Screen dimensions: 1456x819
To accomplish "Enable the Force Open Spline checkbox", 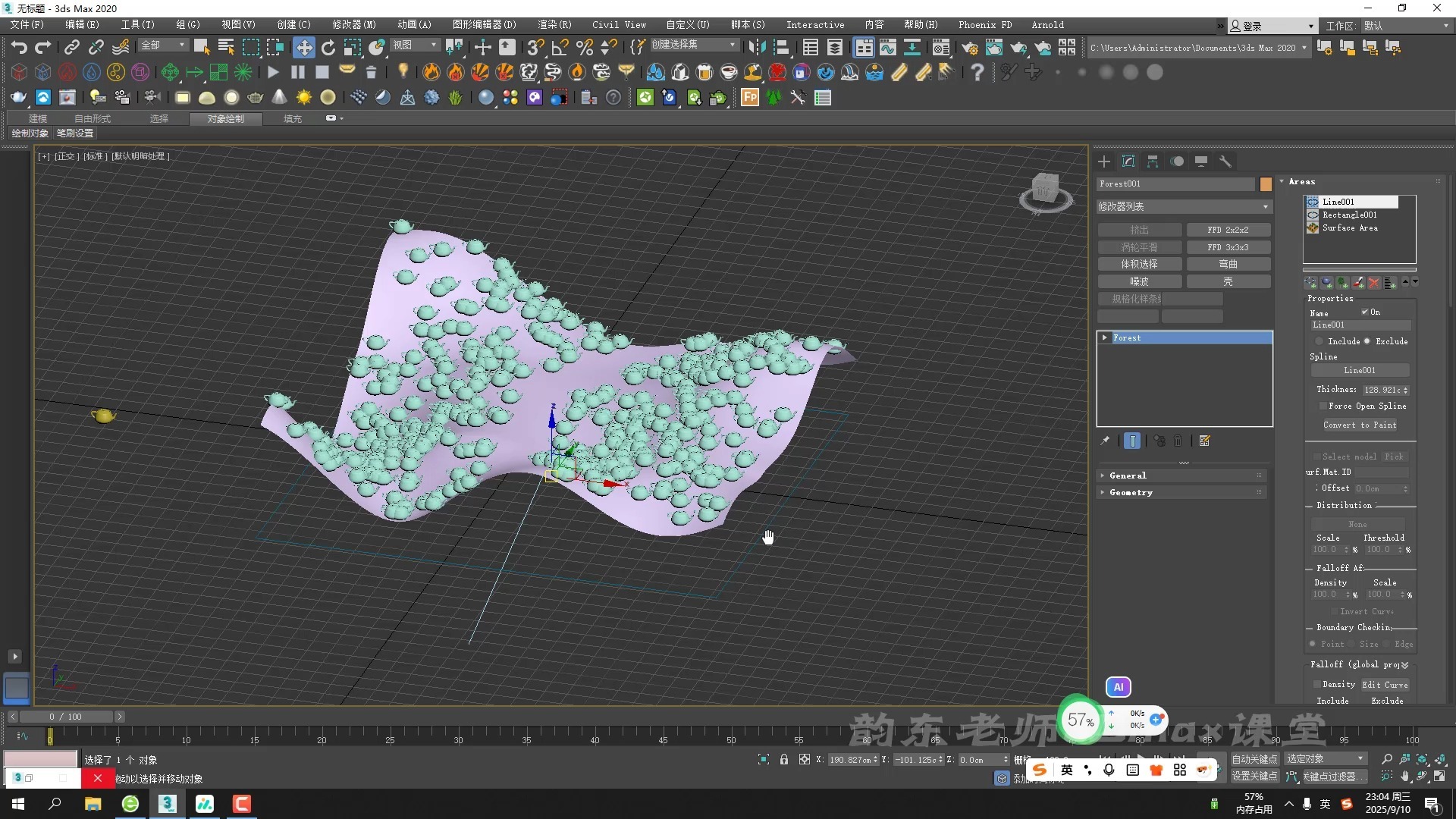I will click(x=1323, y=406).
